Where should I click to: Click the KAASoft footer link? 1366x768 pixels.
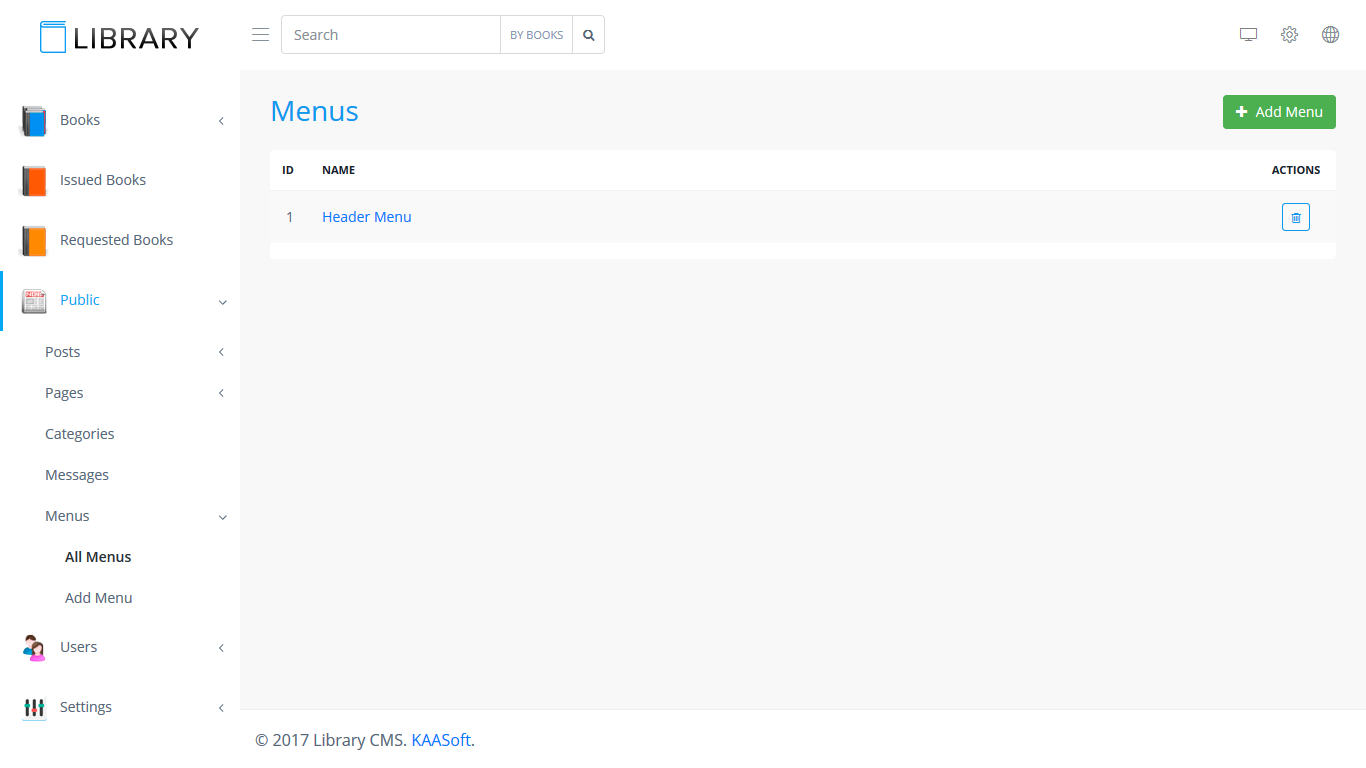pos(441,740)
